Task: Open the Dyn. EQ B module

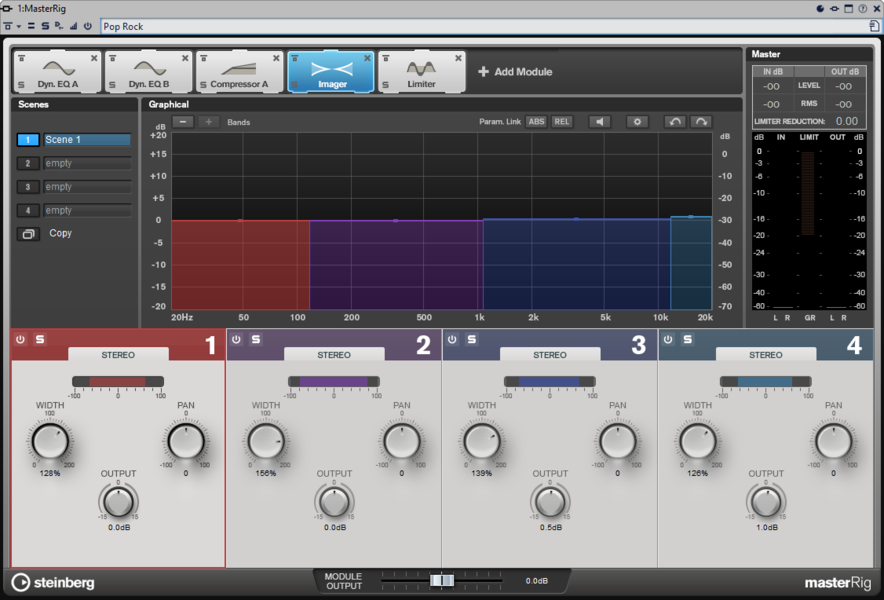Action: (149, 72)
